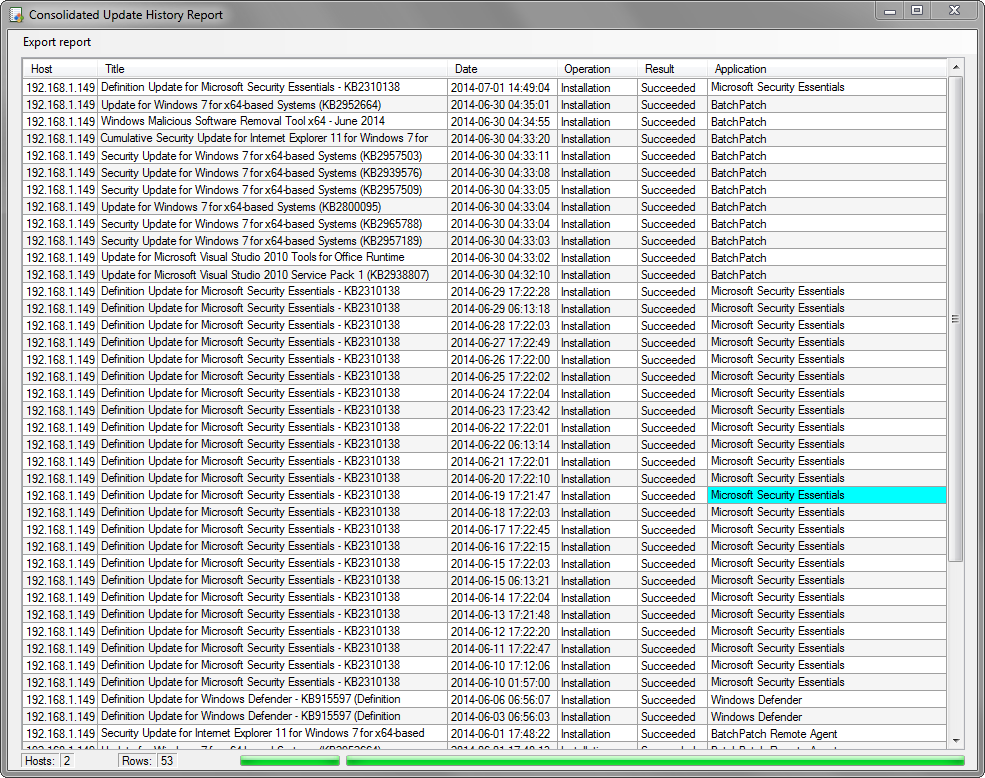
Task: Click the long green progress bar
Action: click(x=655, y=761)
